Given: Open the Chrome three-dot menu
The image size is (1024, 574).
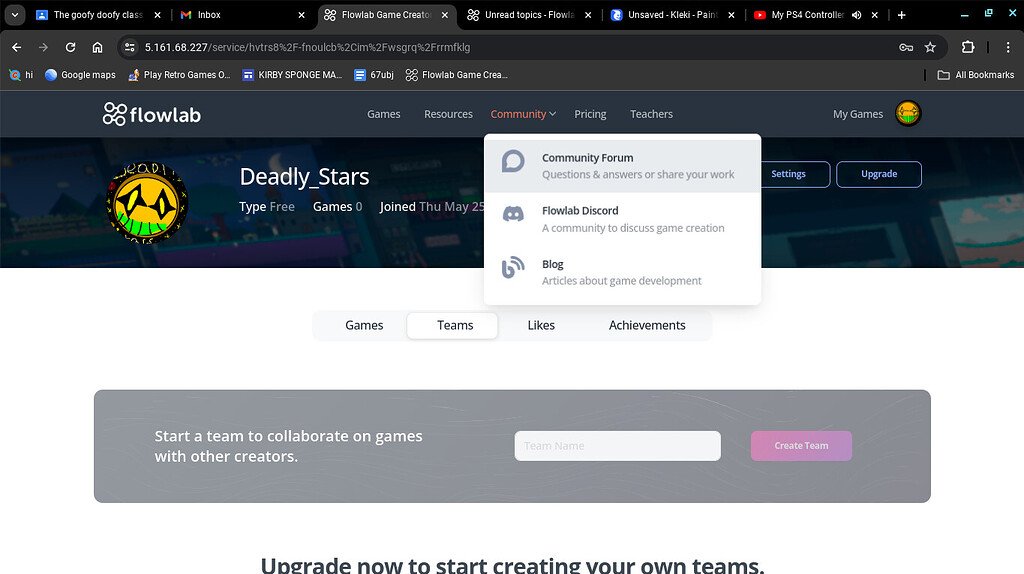Looking at the screenshot, I should (x=1008, y=47).
